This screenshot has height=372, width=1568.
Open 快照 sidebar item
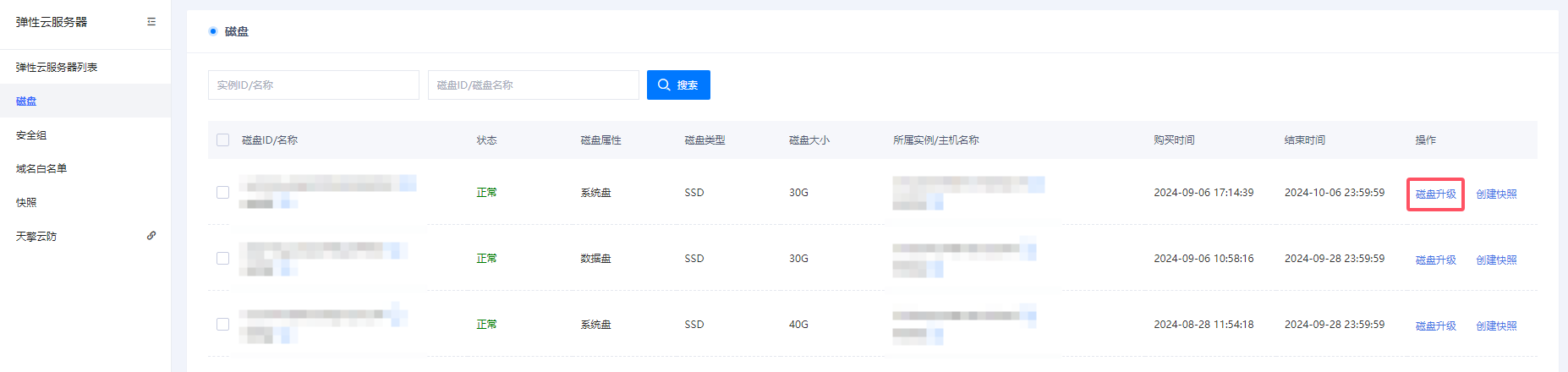point(26,203)
